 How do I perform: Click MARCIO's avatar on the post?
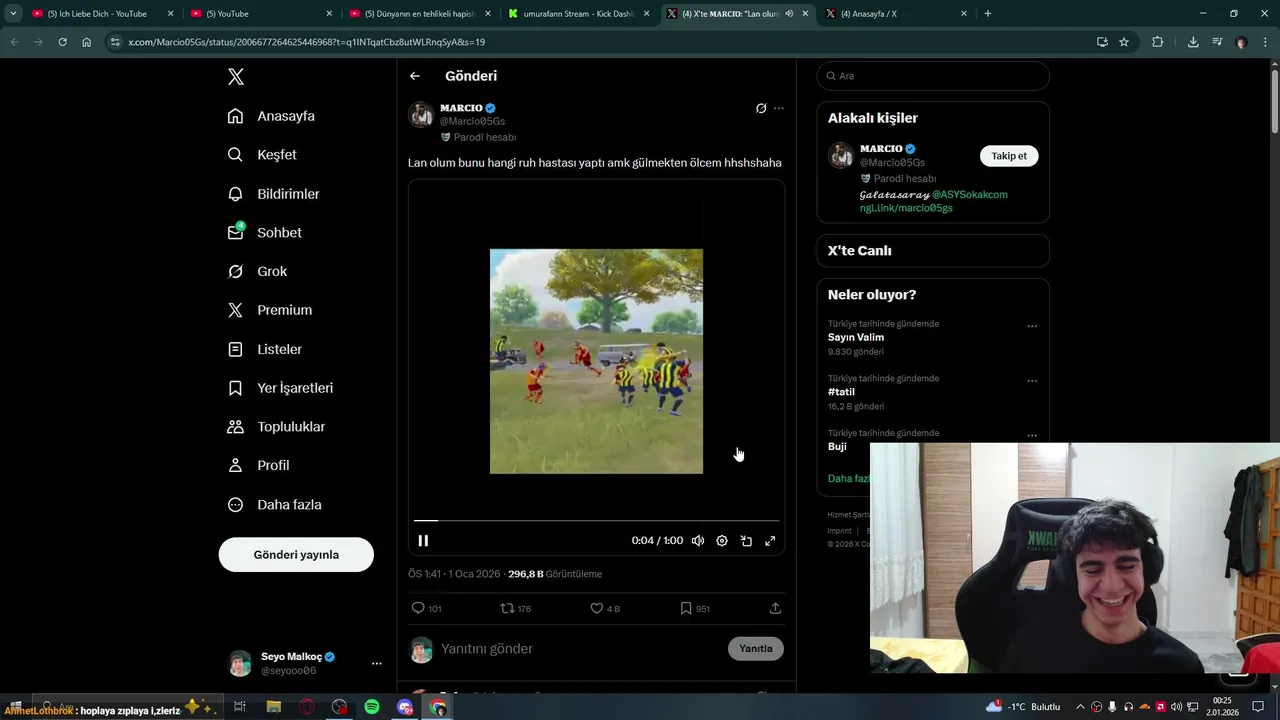click(x=421, y=114)
